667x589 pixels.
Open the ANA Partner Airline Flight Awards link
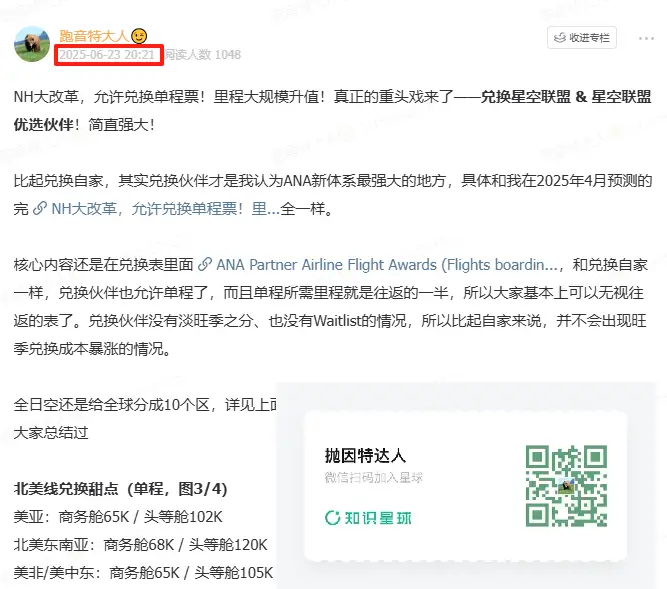coord(387,265)
